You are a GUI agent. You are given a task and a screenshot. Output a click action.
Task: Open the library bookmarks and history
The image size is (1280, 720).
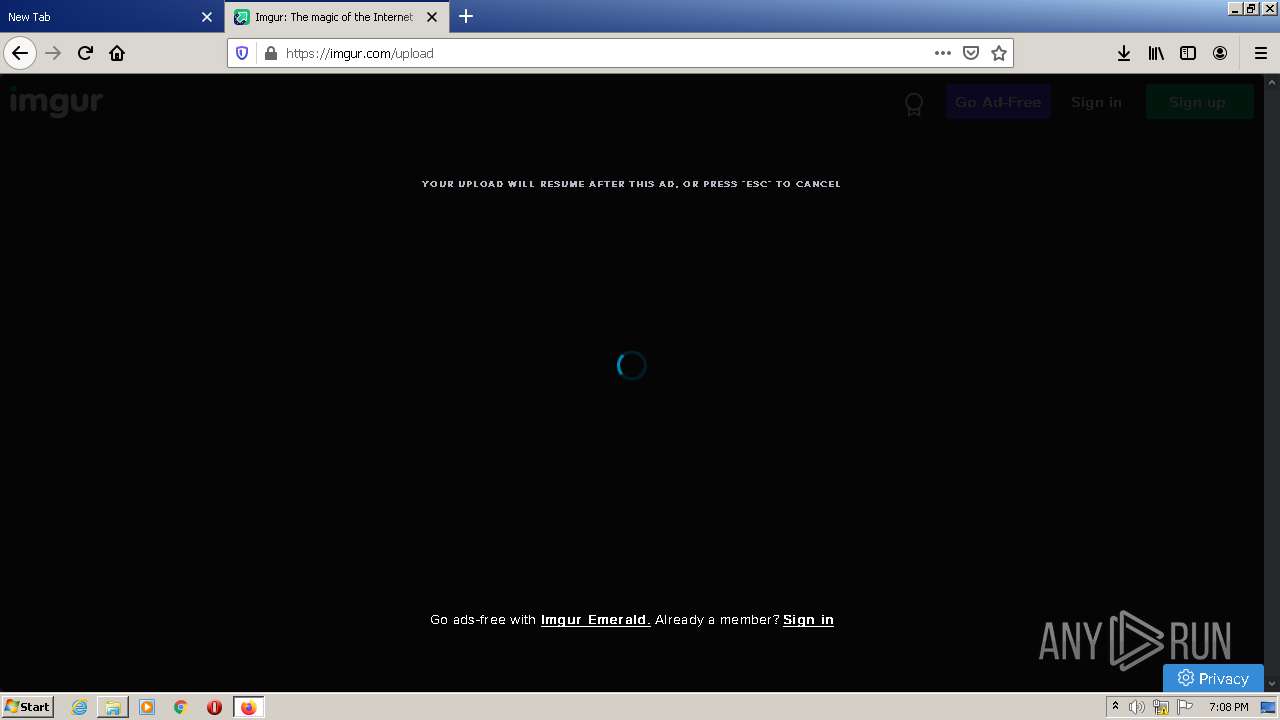pos(1156,53)
